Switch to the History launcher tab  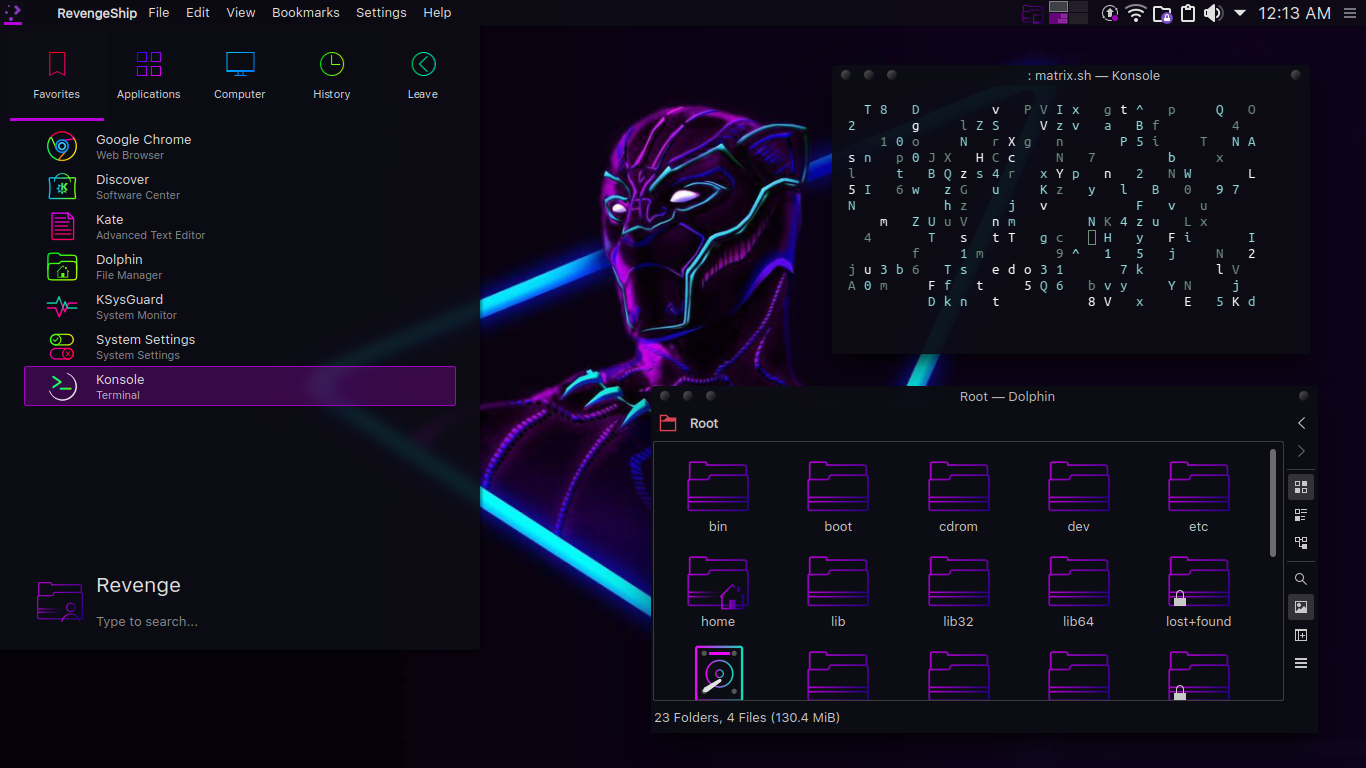coord(332,75)
